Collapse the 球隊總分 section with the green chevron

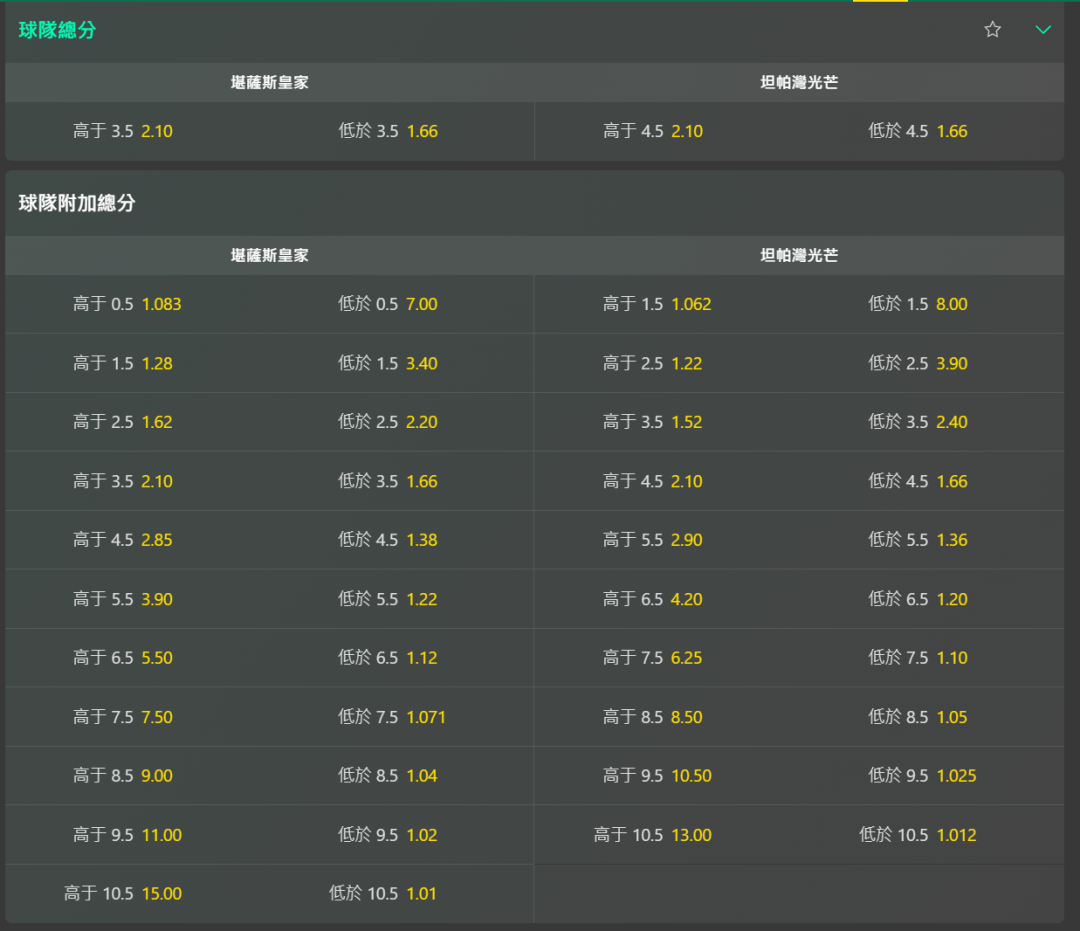click(x=1043, y=30)
